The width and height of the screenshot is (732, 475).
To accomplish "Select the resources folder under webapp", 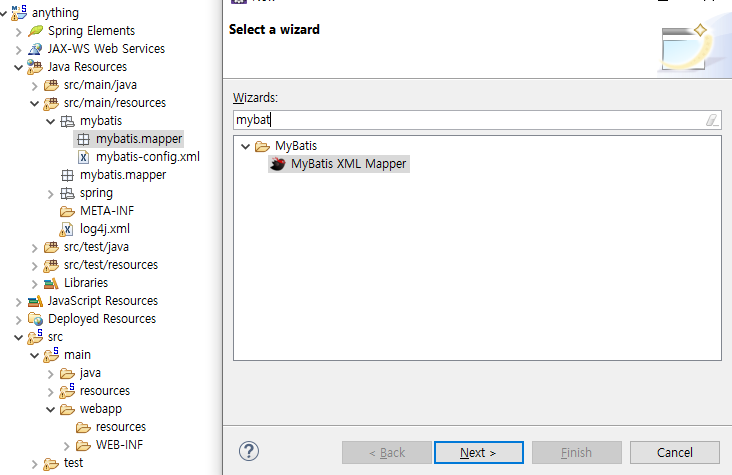I will [121, 427].
